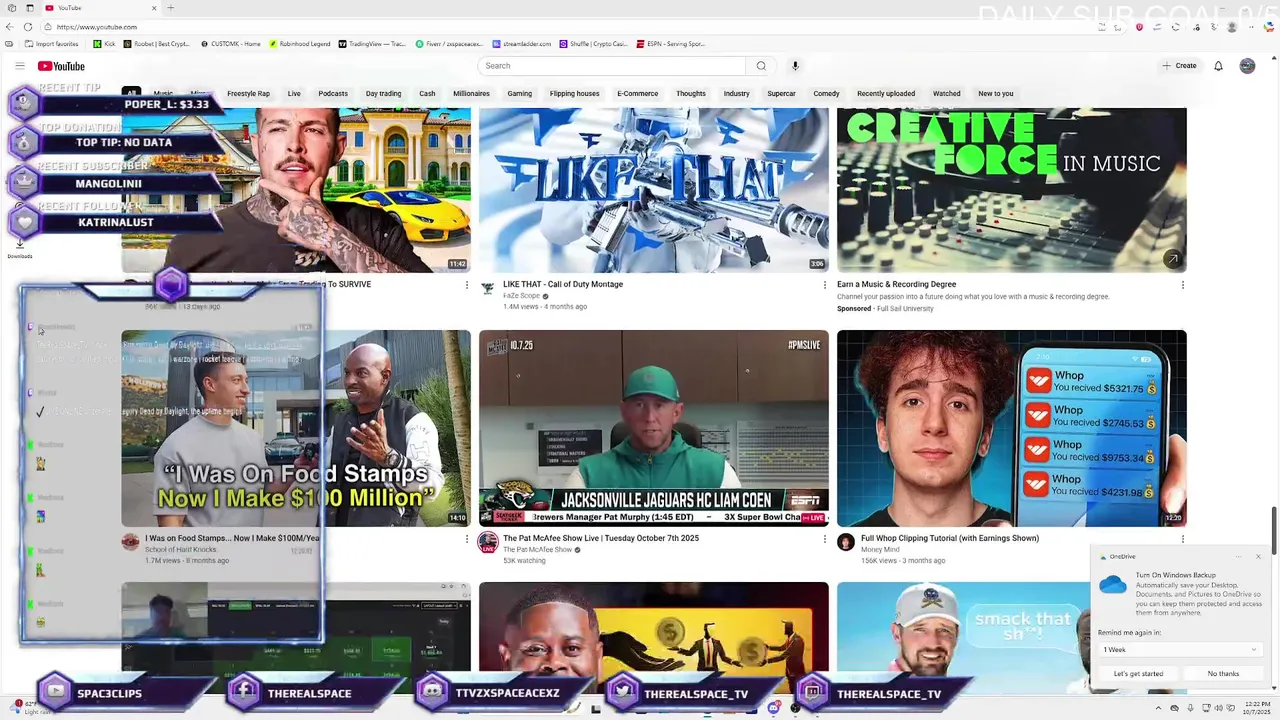The height and width of the screenshot is (720, 1280).
Task: Select the New to you filter chip
Action: (x=995, y=94)
